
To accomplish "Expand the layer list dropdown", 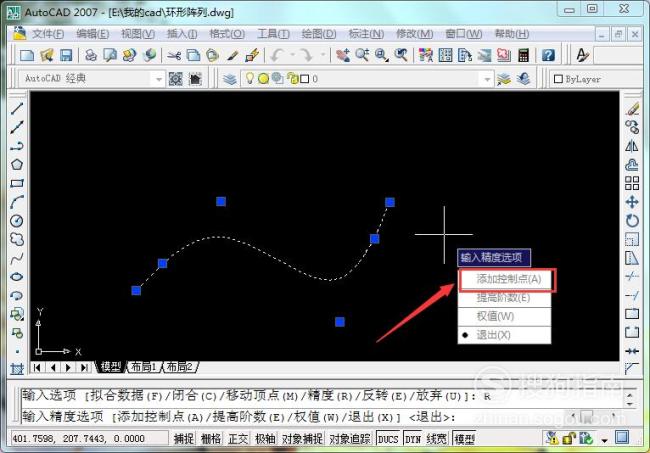I will click(487, 79).
